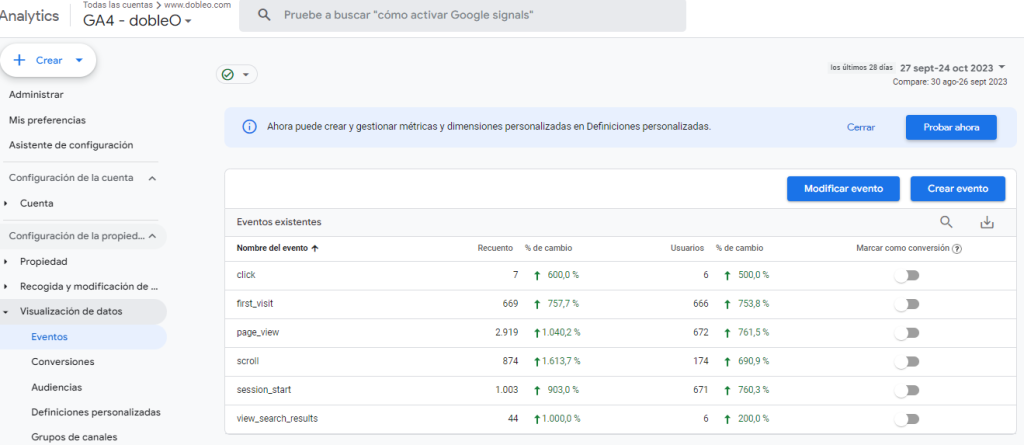Click the help icon beside Marcar como conversión
The width and height of the screenshot is (1024, 445).
(958, 249)
